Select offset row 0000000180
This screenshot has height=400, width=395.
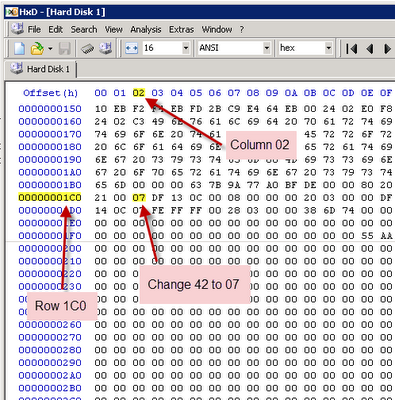tap(50, 147)
